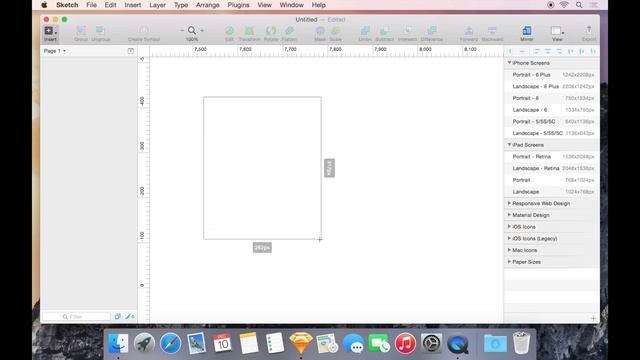Choose Landscape - 6 Plus artboard preset

[552, 87]
